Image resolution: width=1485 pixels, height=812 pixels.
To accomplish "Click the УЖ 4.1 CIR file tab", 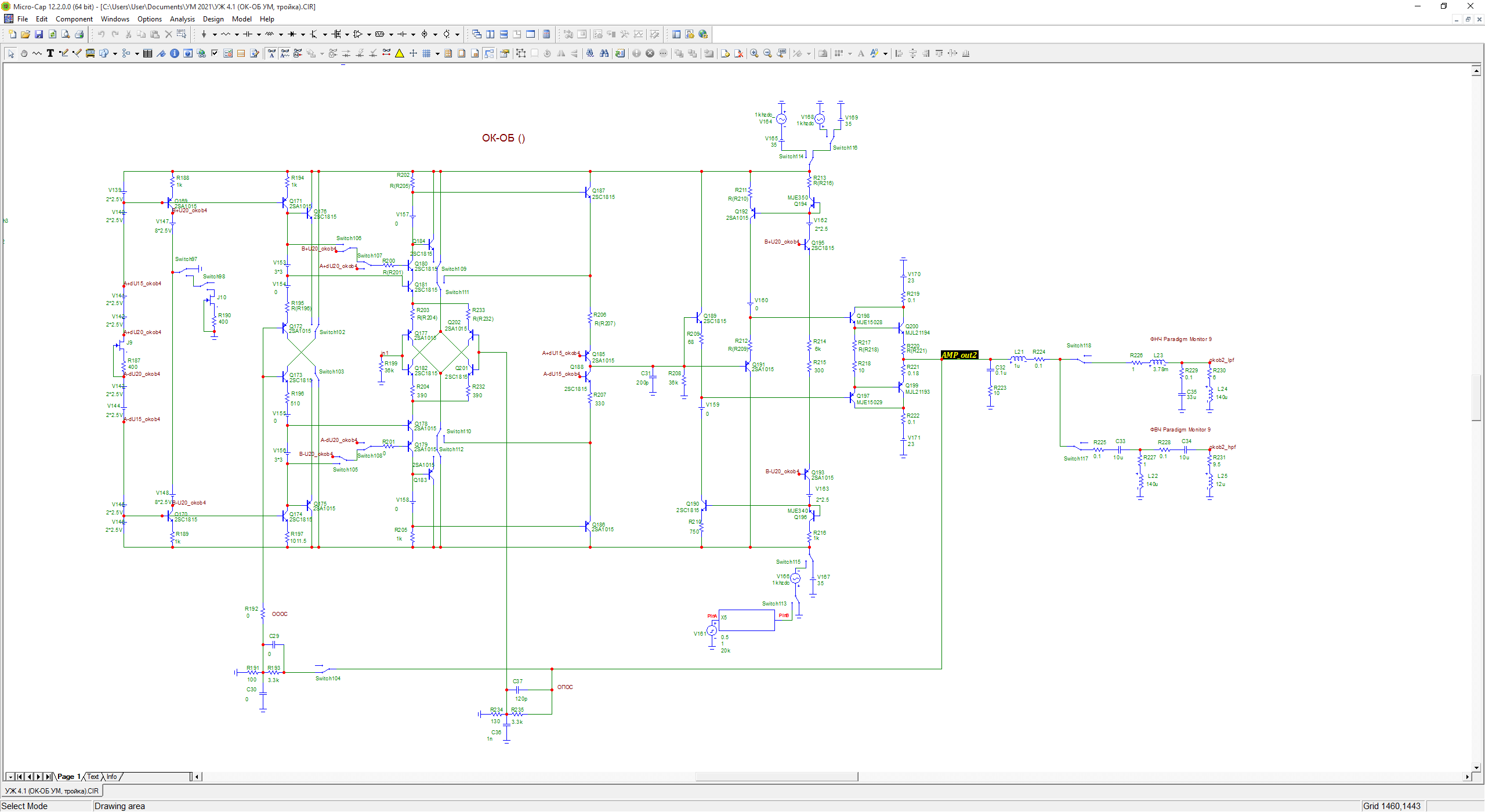I will (52, 791).
